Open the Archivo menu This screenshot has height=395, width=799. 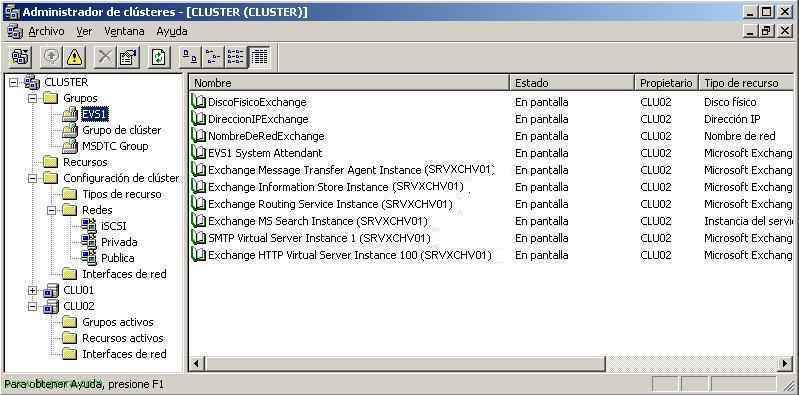[46, 32]
